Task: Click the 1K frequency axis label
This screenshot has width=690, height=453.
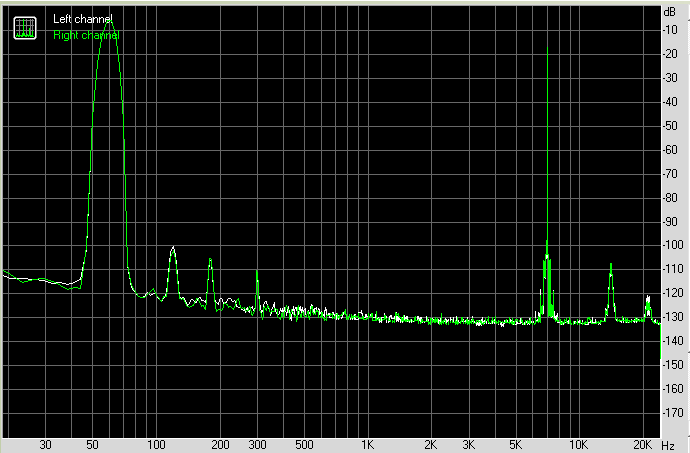Action: pos(367,443)
